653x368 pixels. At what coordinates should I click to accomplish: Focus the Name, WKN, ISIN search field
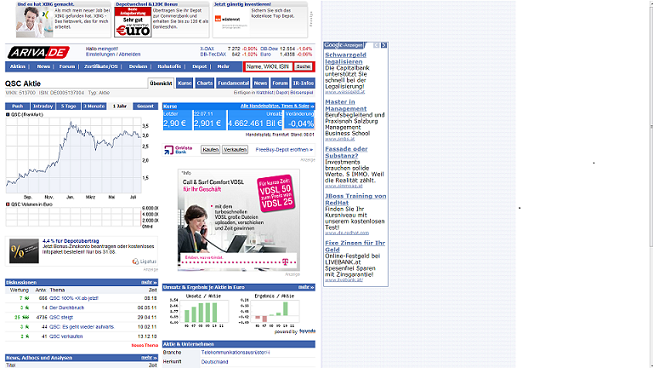[x=268, y=67]
